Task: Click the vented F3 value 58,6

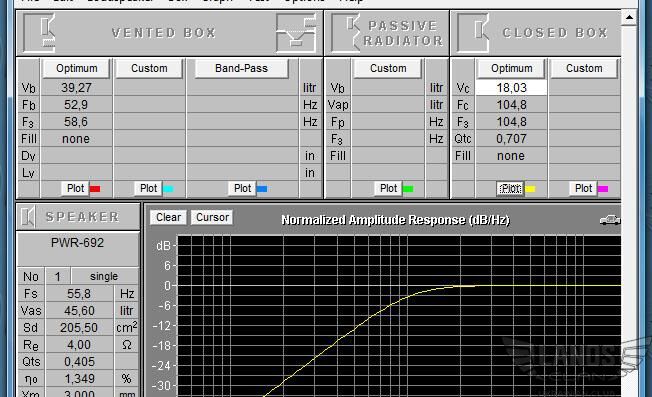Action: 77,122
